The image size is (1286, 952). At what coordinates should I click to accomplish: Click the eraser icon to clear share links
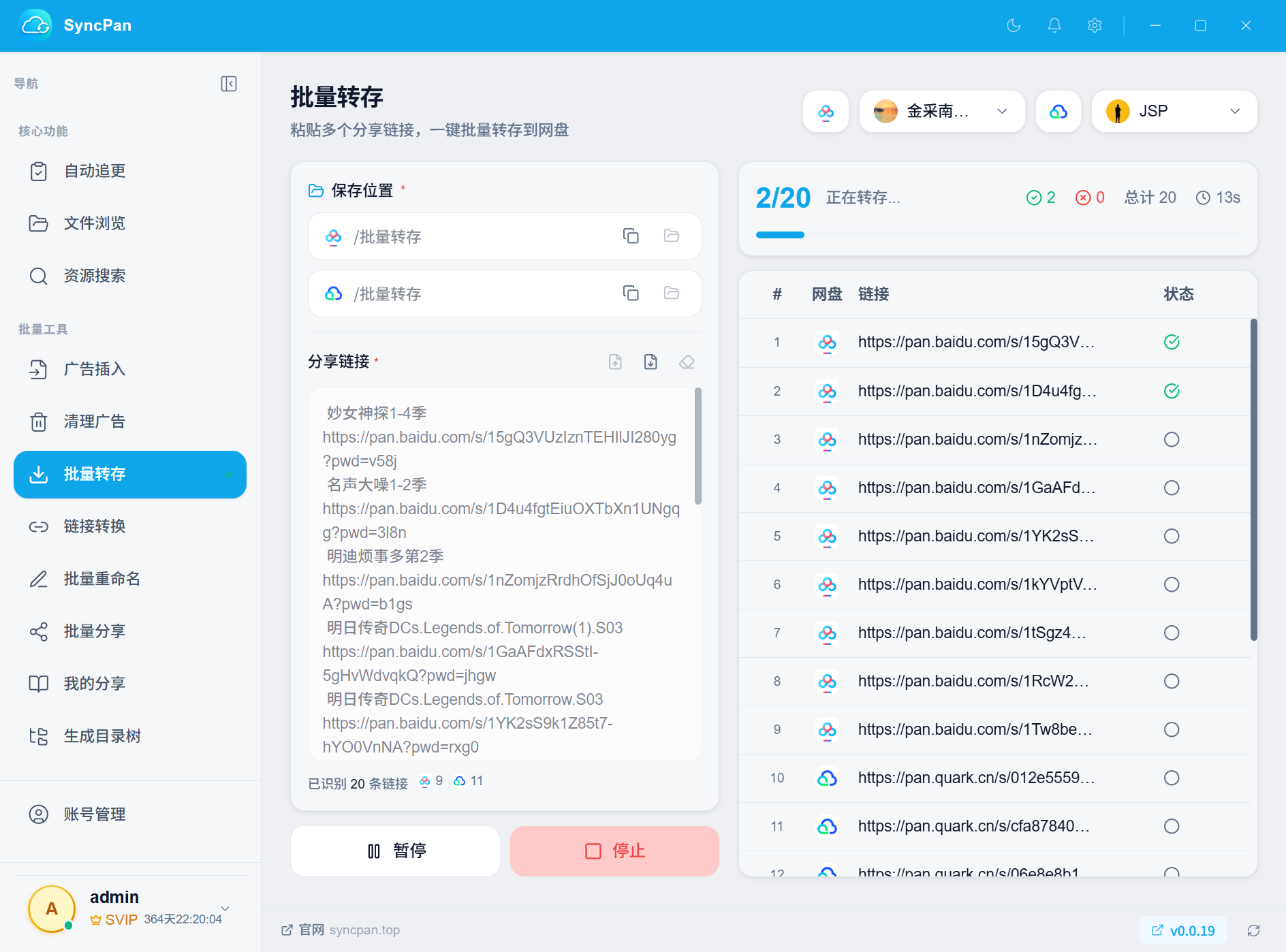(x=687, y=362)
